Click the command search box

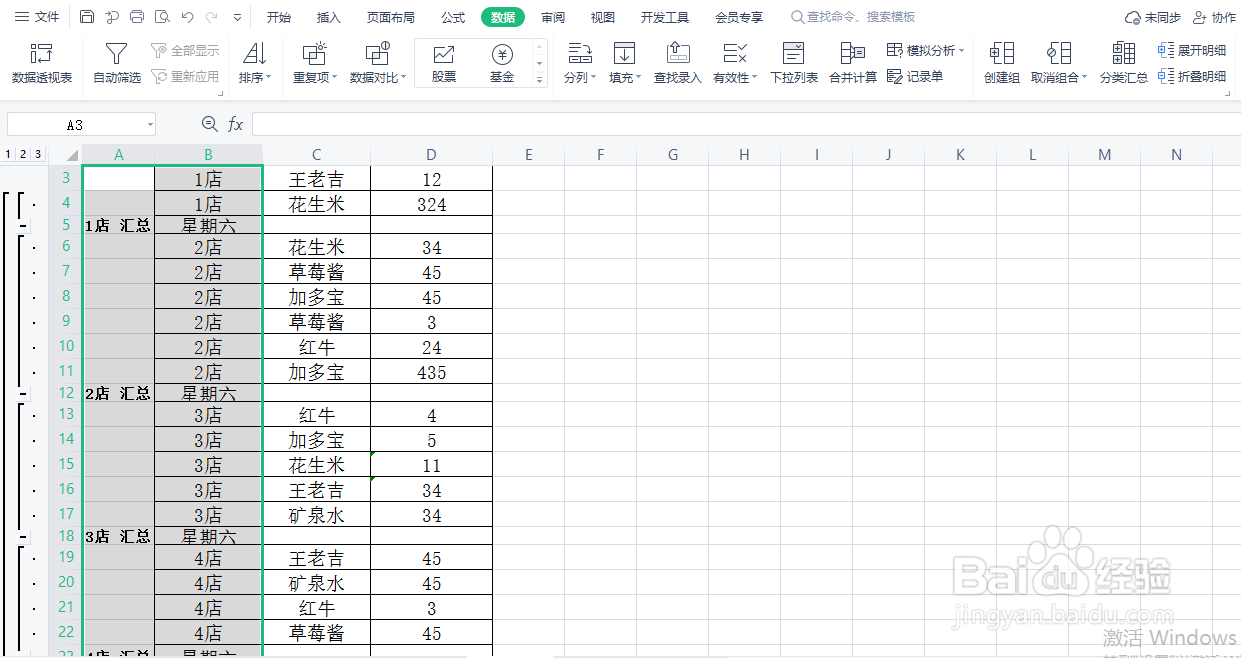point(853,17)
